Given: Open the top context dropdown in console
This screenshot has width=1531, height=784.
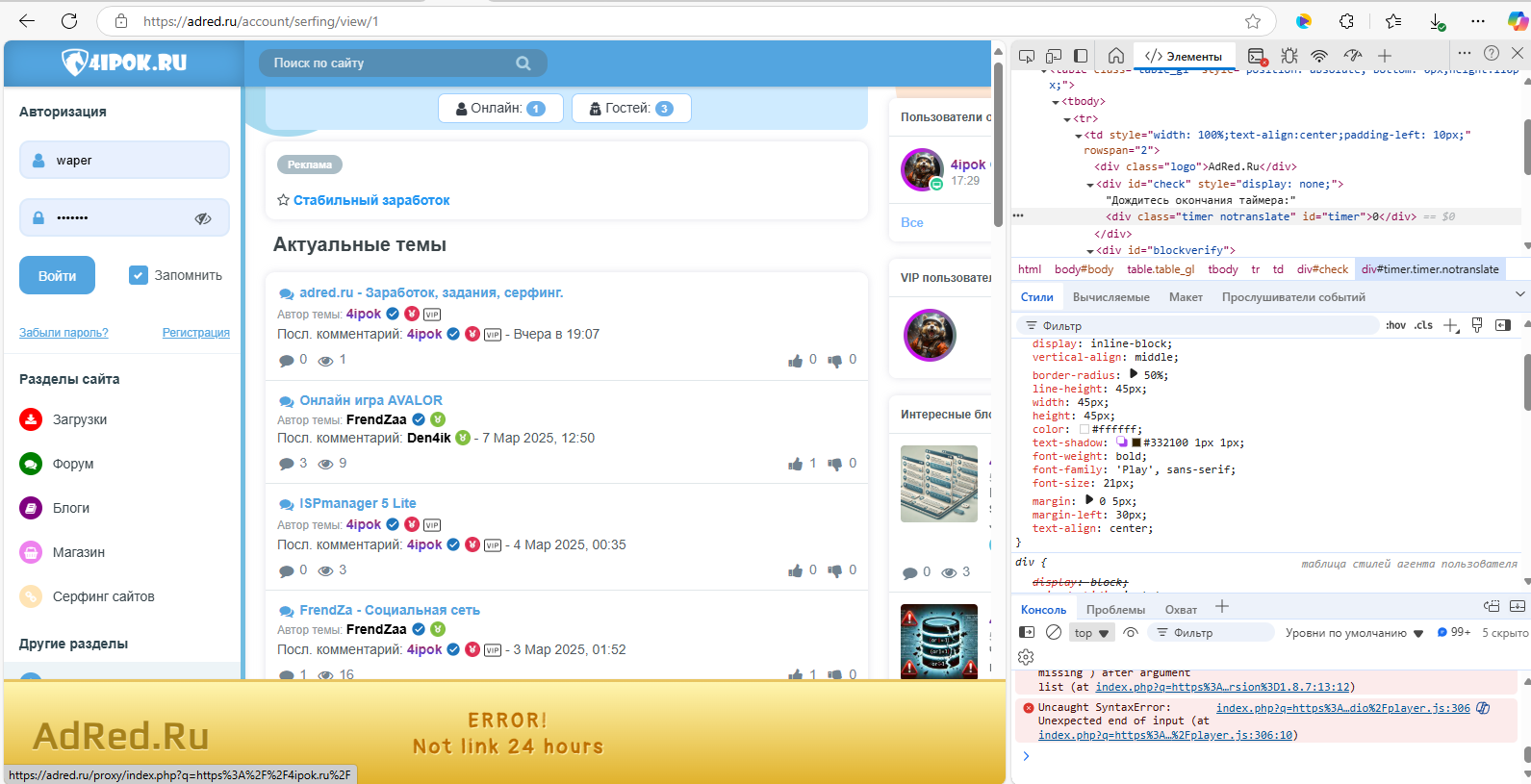Looking at the screenshot, I should (1092, 633).
